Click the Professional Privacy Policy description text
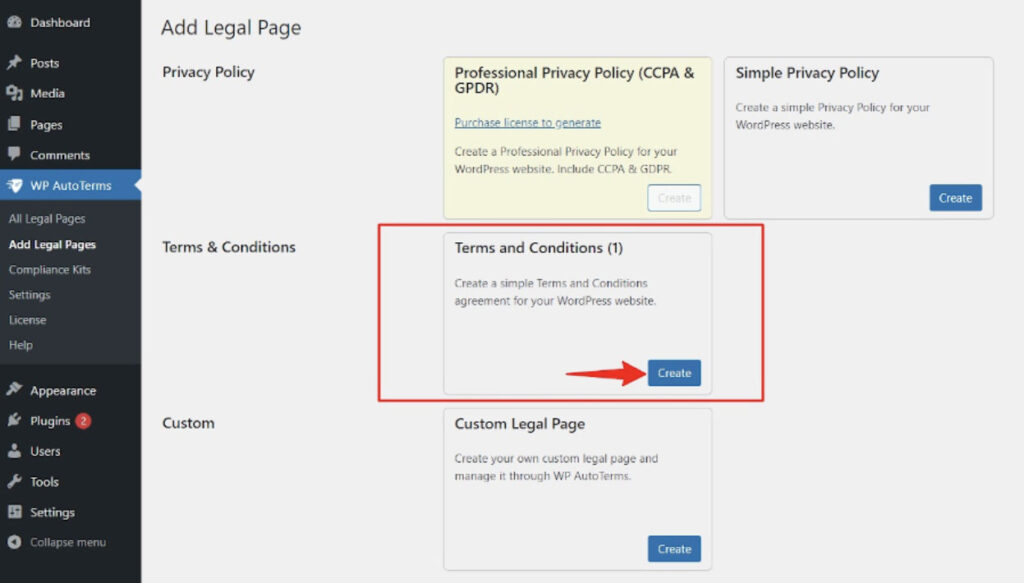Viewport: 1024px width, 583px height. (x=566, y=160)
